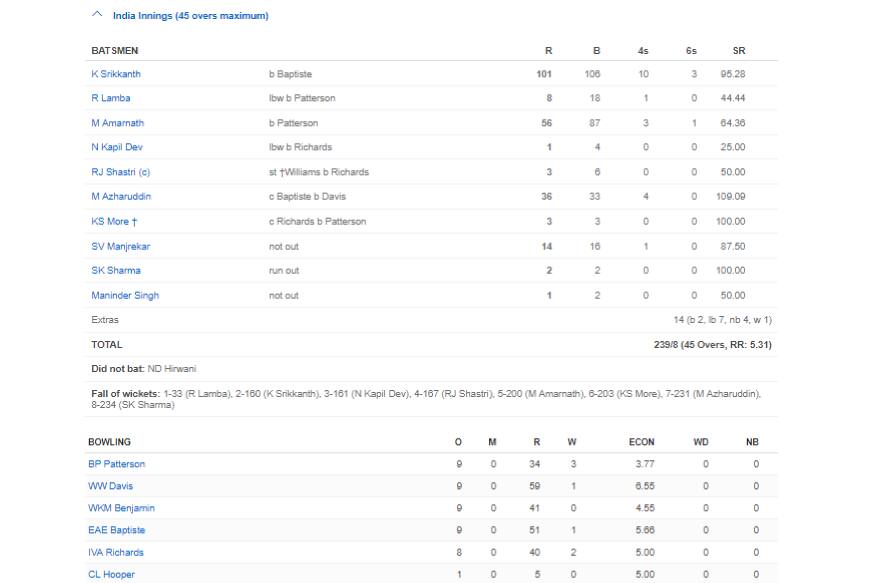Open R Lamba player page
The height and width of the screenshot is (583, 875).
click(x=110, y=98)
